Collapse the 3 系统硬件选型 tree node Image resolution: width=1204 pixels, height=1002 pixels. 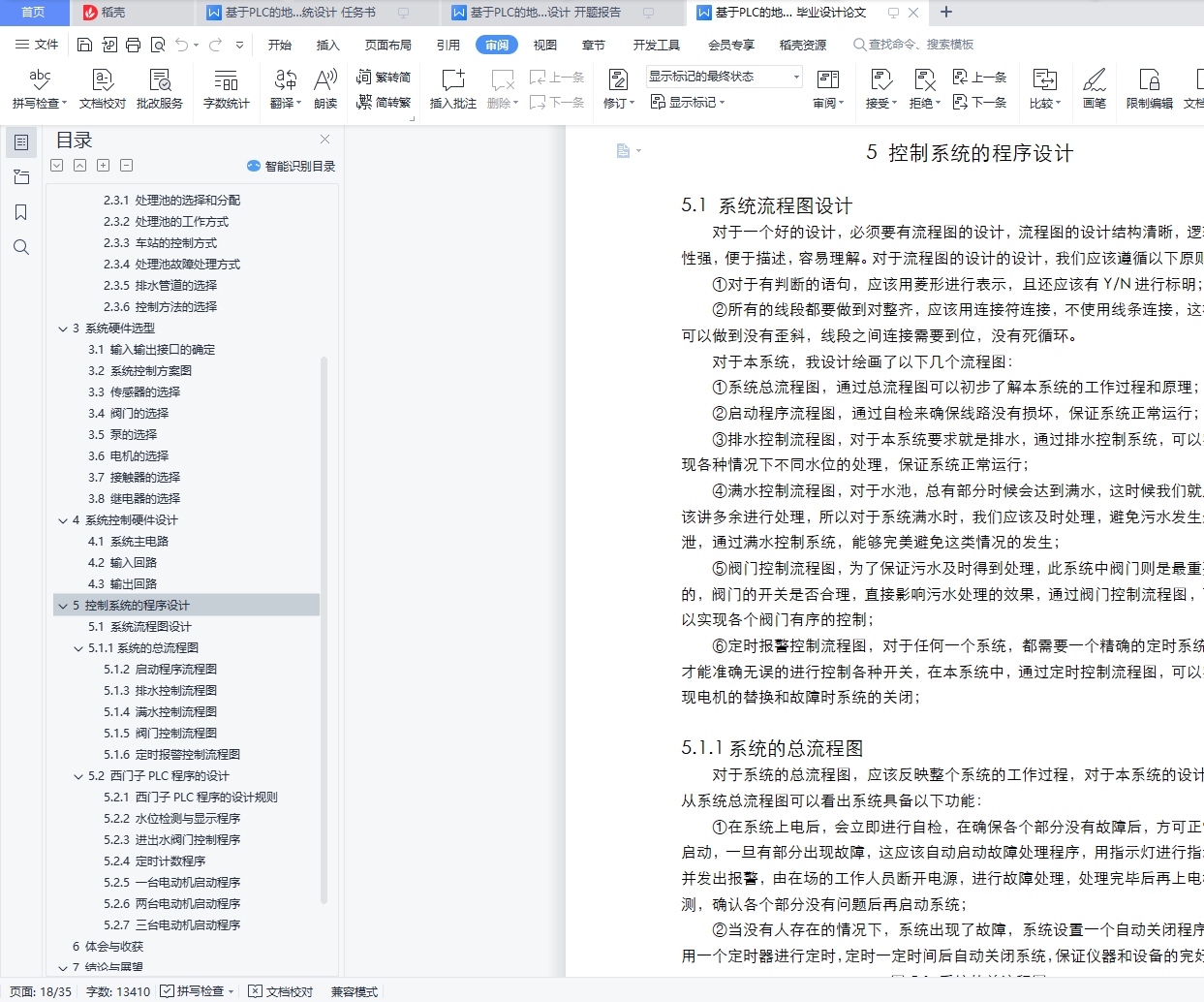point(63,329)
